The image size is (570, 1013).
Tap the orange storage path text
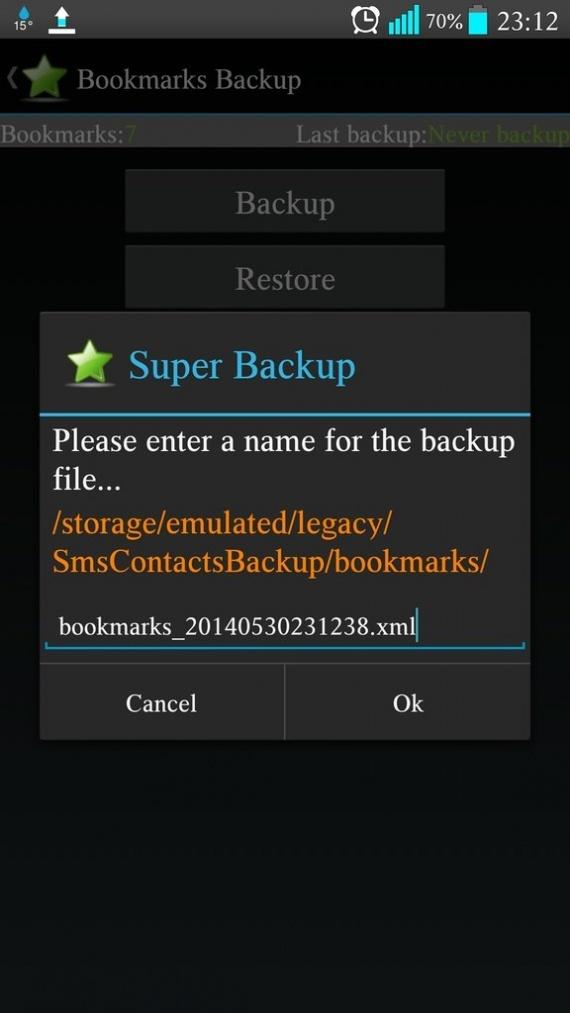coord(270,543)
